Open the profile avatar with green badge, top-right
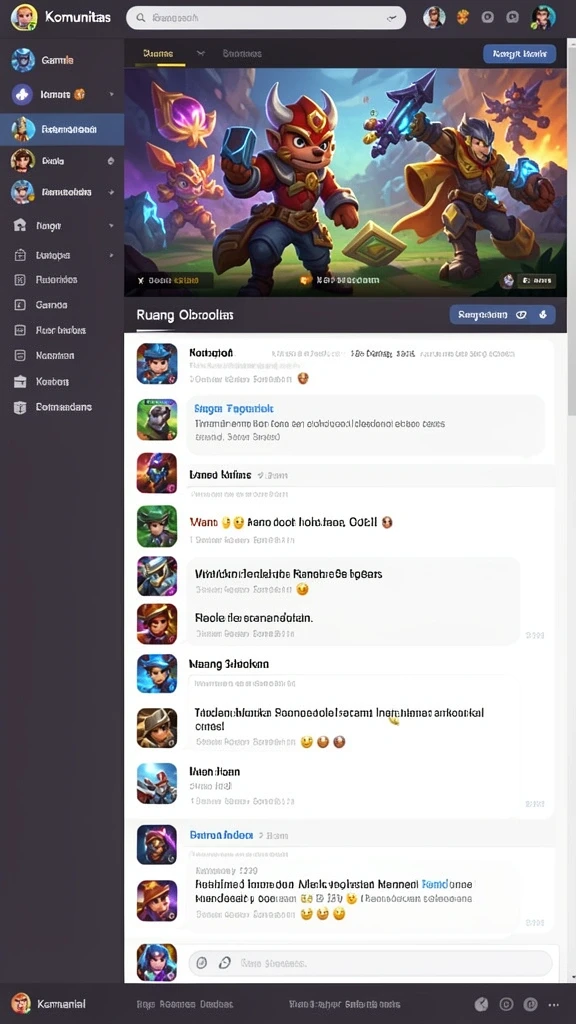Viewport: 576px width, 1024px height. [543, 17]
